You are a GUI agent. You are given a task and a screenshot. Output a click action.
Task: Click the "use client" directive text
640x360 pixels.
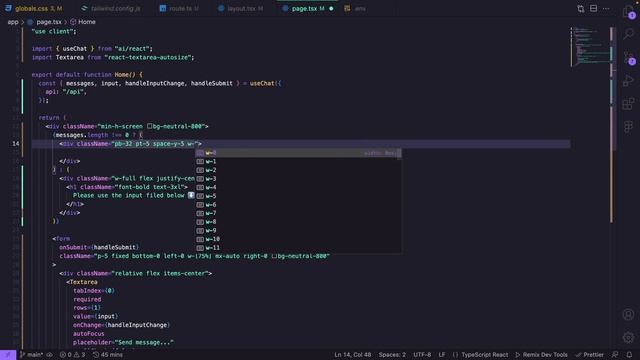(x=53, y=31)
